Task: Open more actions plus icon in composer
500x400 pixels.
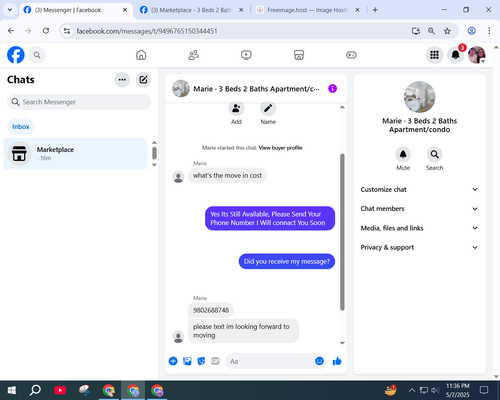Action: pyautogui.click(x=173, y=361)
